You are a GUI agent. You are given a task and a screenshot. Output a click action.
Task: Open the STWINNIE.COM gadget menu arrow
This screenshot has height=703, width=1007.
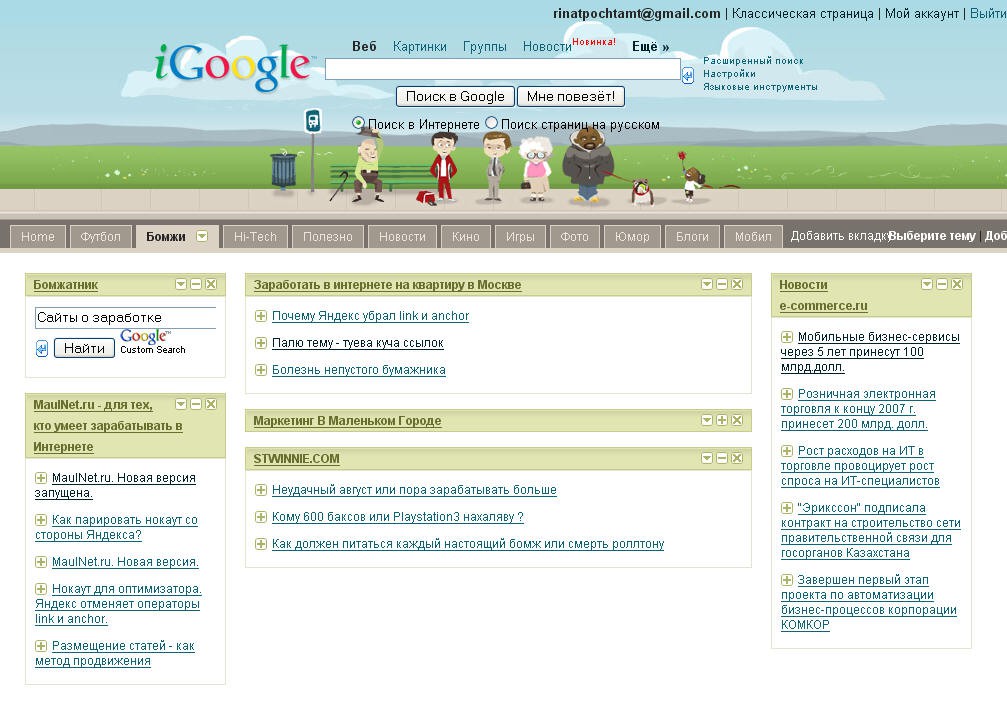[x=707, y=458]
